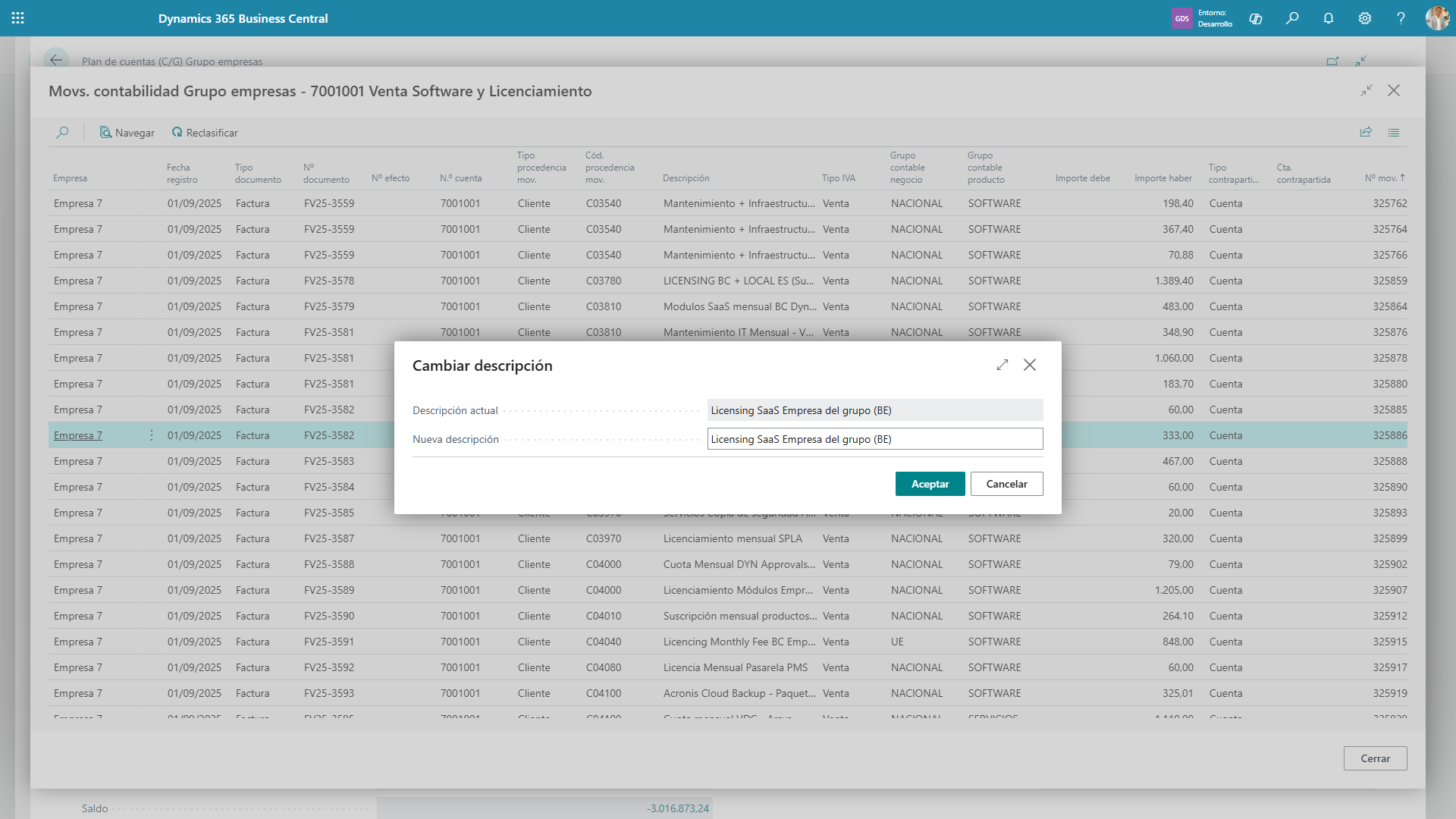Image resolution: width=1456 pixels, height=819 pixels.
Task: Click description Licenciamiento mensual SPLA
Action: tap(733, 538)
